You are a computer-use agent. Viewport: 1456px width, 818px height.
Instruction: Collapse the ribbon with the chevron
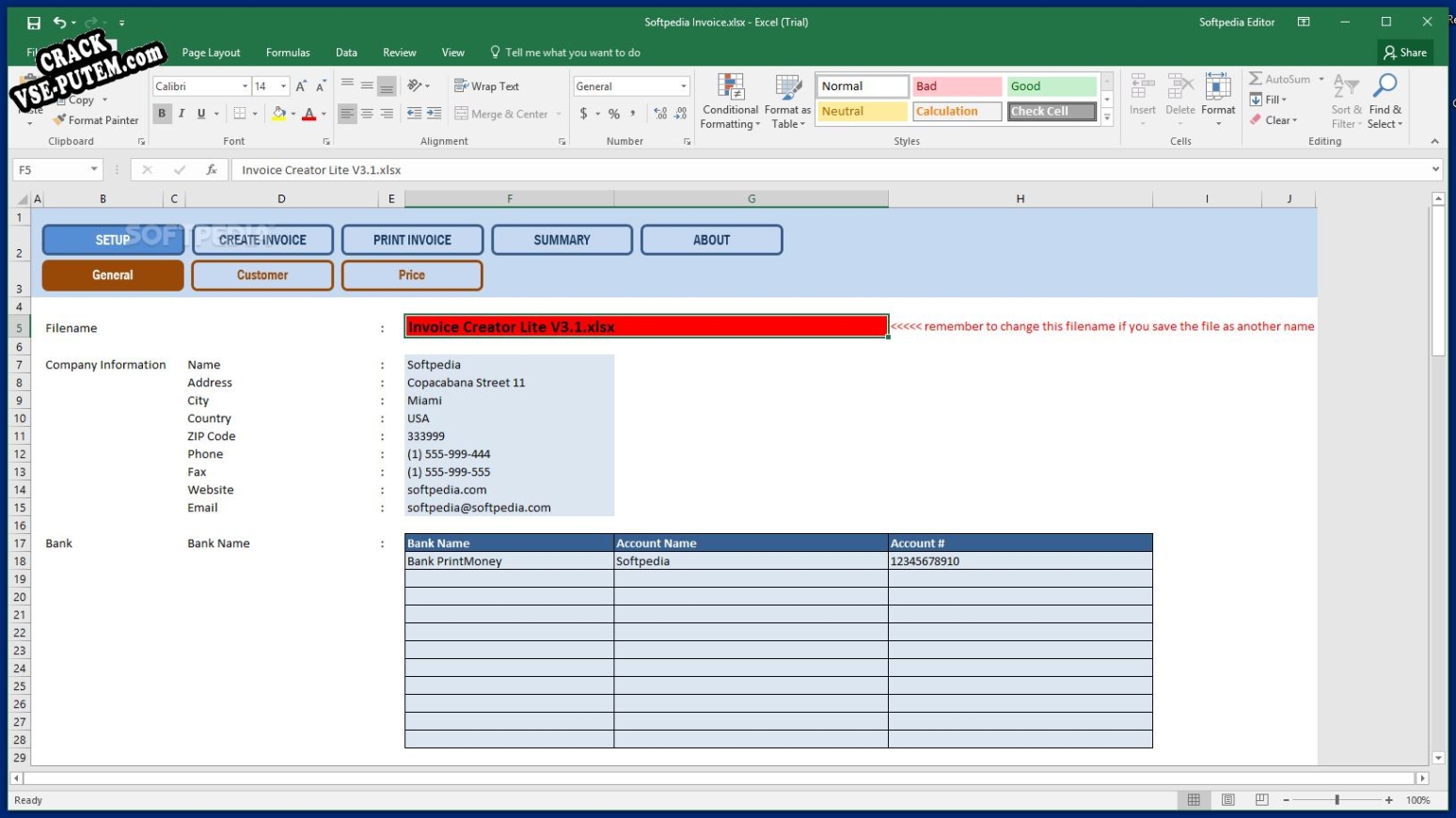pyautogui.click(x=1434, y=142)
